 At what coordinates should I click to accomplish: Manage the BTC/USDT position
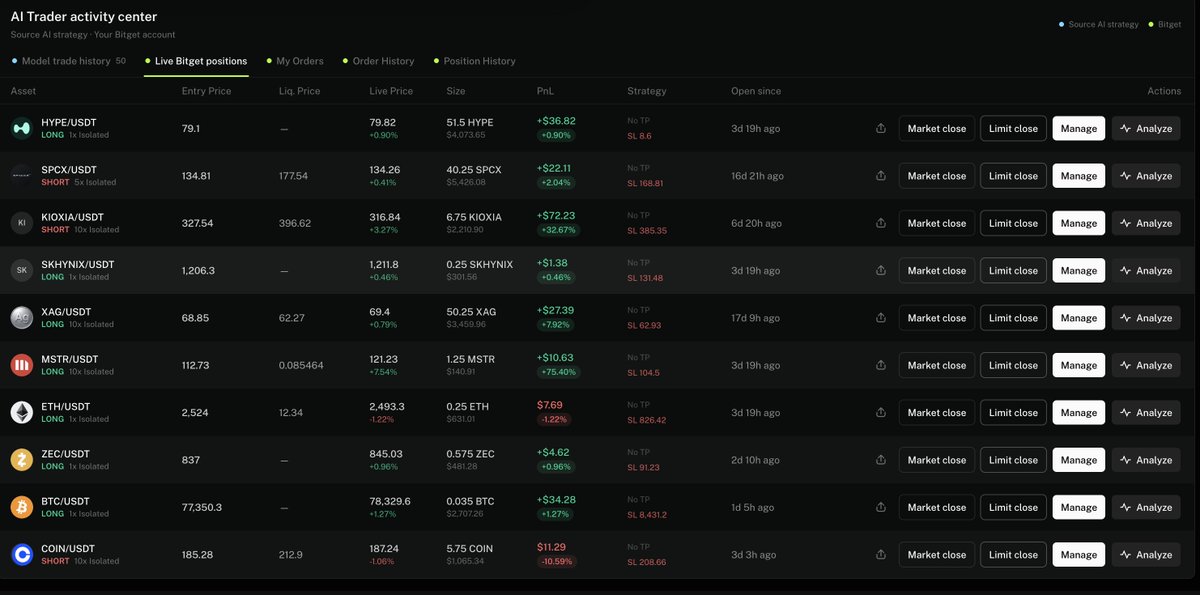pyautogui.click(x=1079, y=507)
